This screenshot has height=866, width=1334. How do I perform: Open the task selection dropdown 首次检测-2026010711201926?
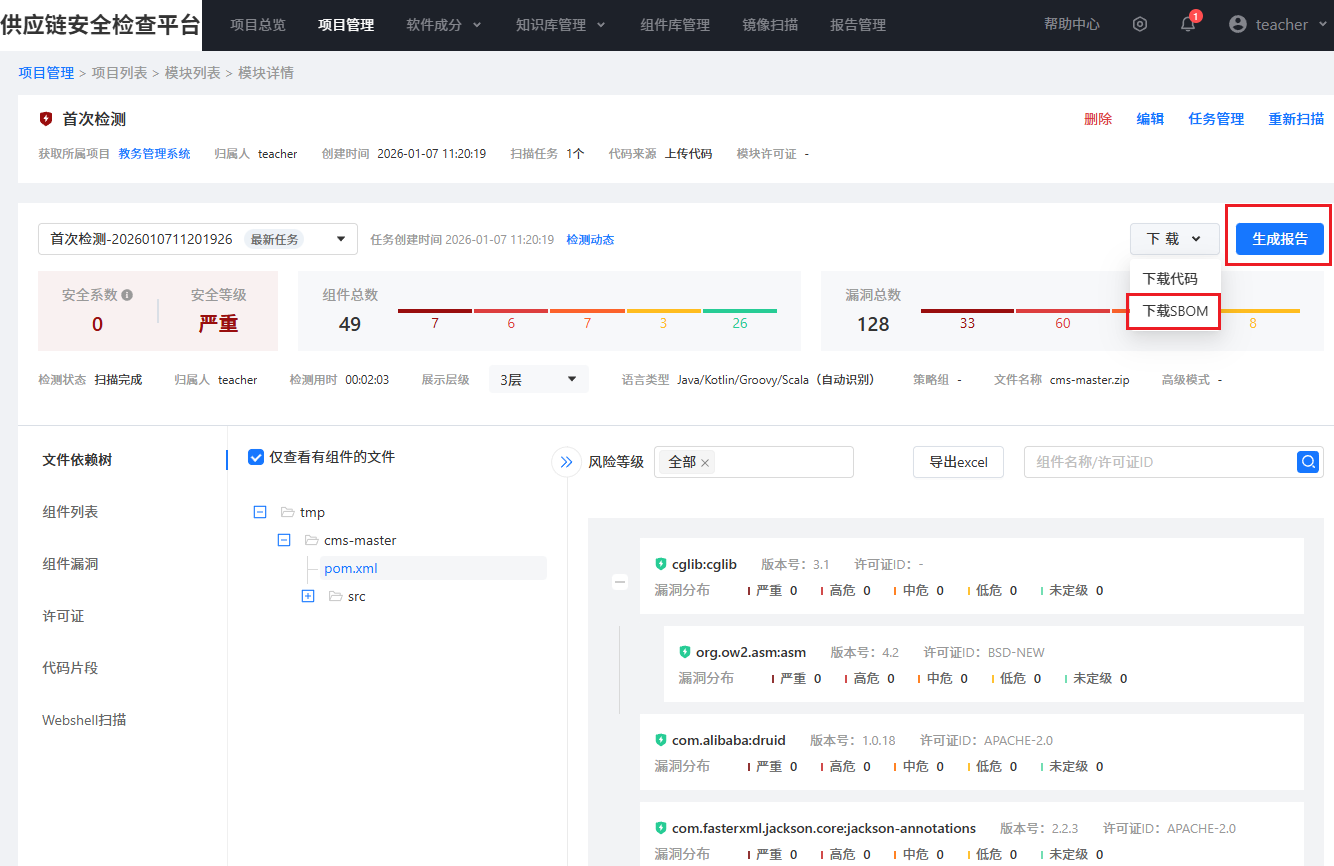point(197,239)
